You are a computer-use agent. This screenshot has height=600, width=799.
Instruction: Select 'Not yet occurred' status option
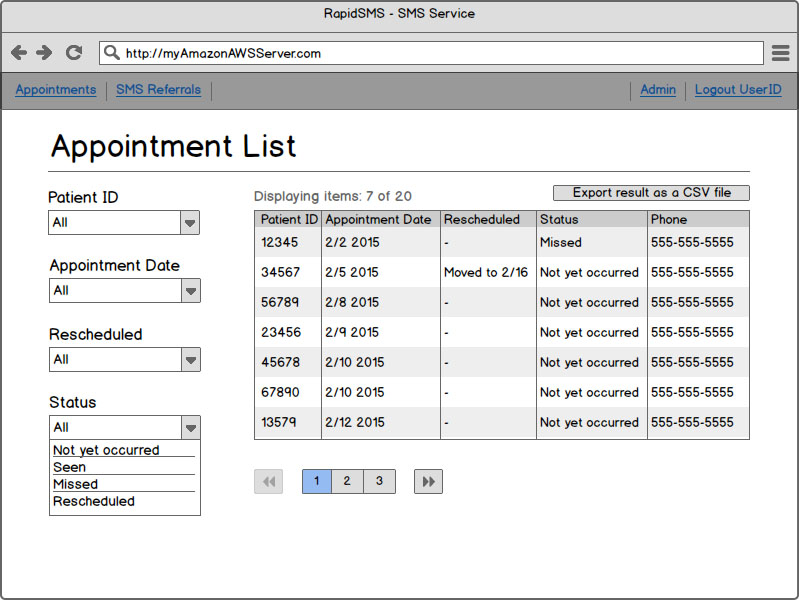pos(106,450)
